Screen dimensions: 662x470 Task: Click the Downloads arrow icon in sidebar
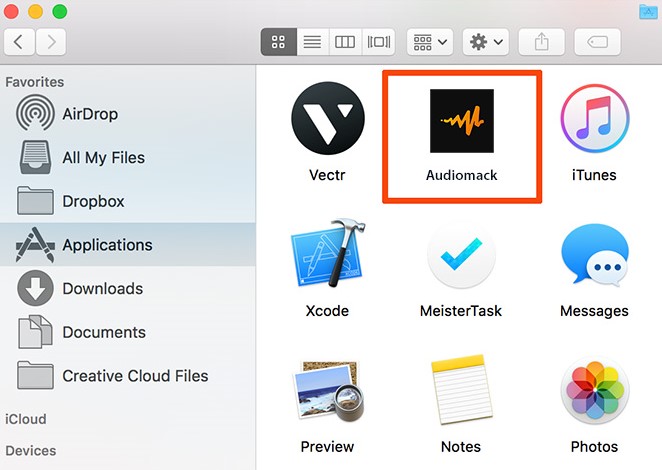(35, 288)
